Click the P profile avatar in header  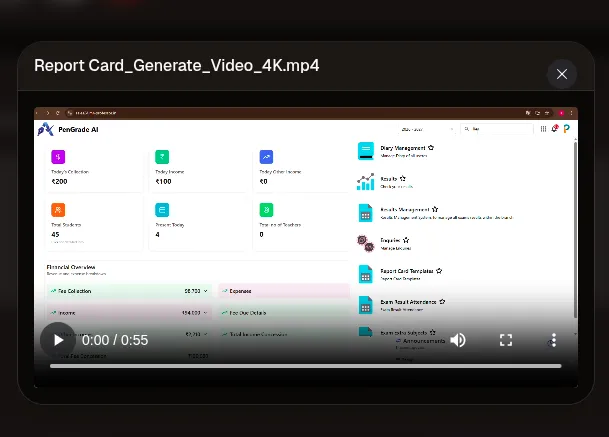click(567, 129)
